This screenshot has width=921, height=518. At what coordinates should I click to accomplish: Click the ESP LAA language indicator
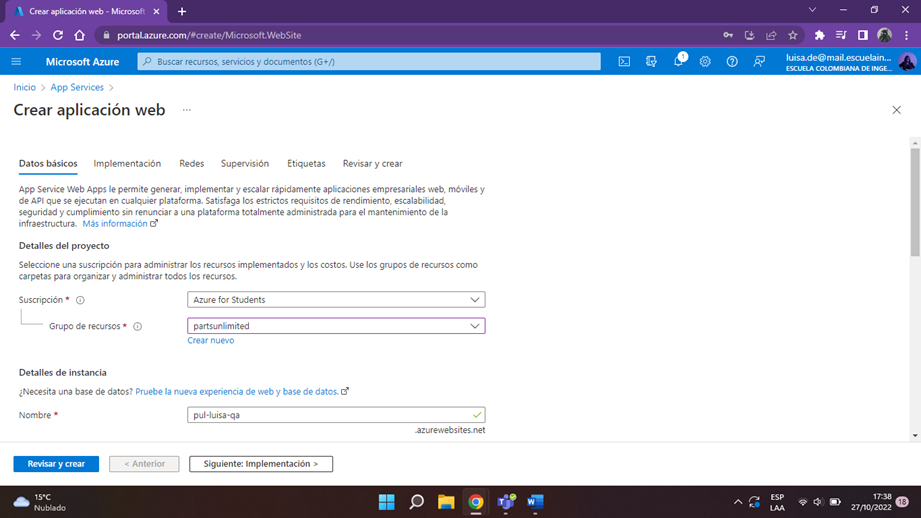pyautogui.click(x=777, y=502)
